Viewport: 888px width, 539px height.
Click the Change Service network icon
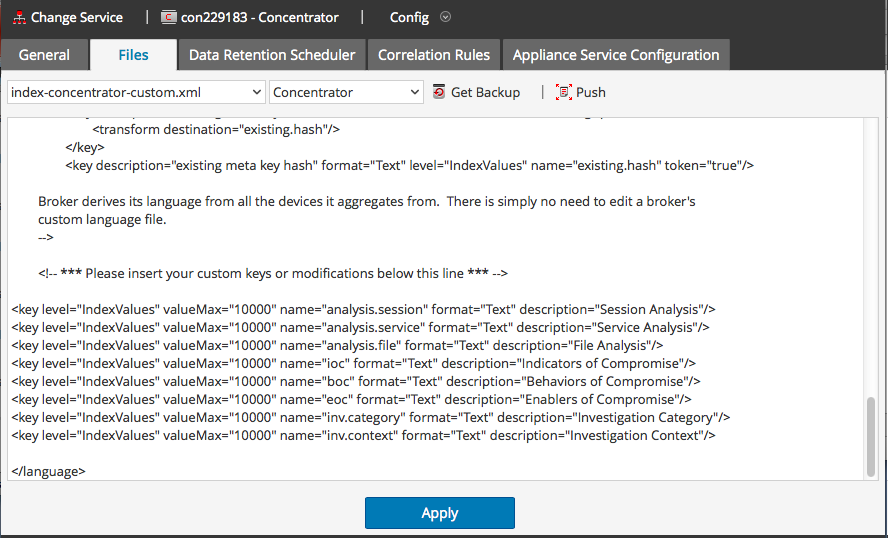coord(17,17)
